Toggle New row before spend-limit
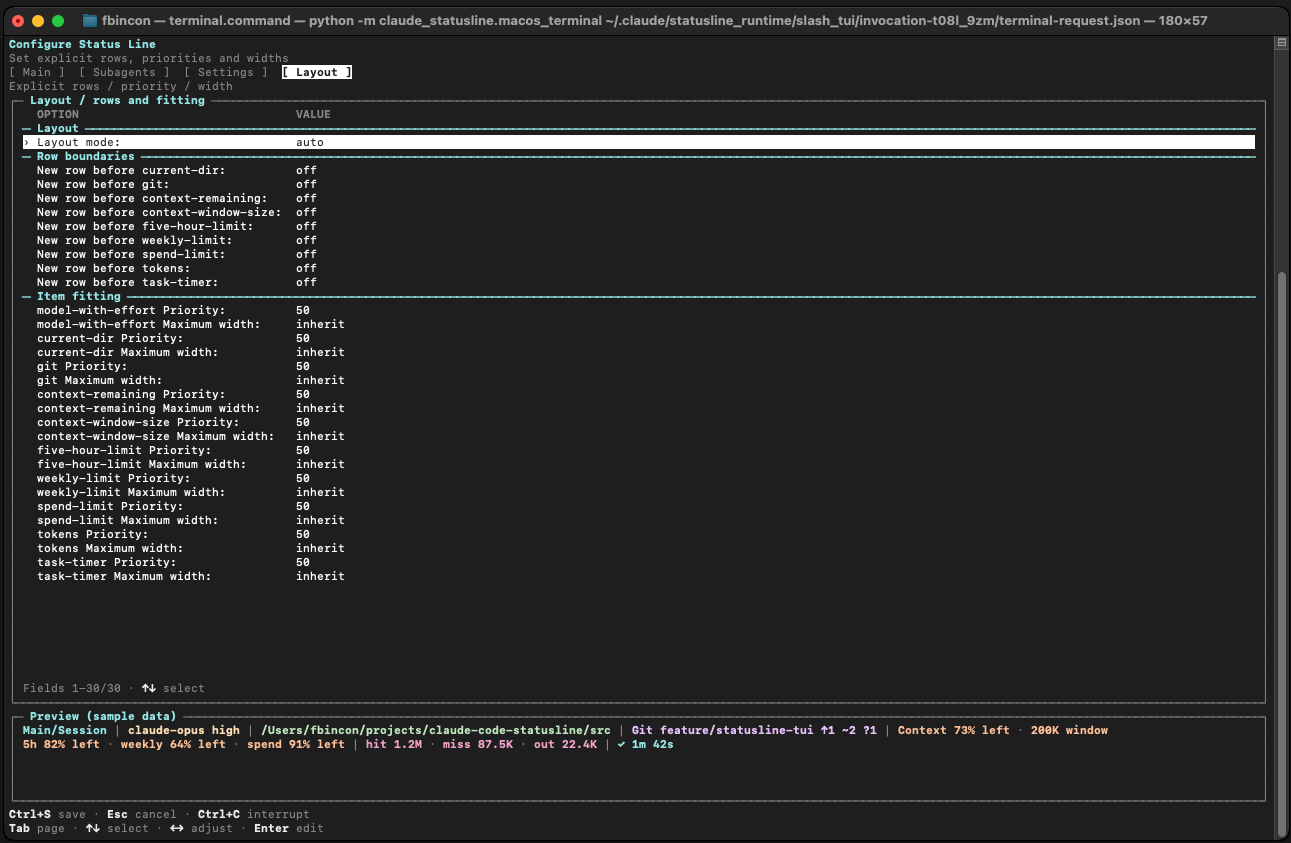This screenshot has width=1291, height=843. click(638, 254)
